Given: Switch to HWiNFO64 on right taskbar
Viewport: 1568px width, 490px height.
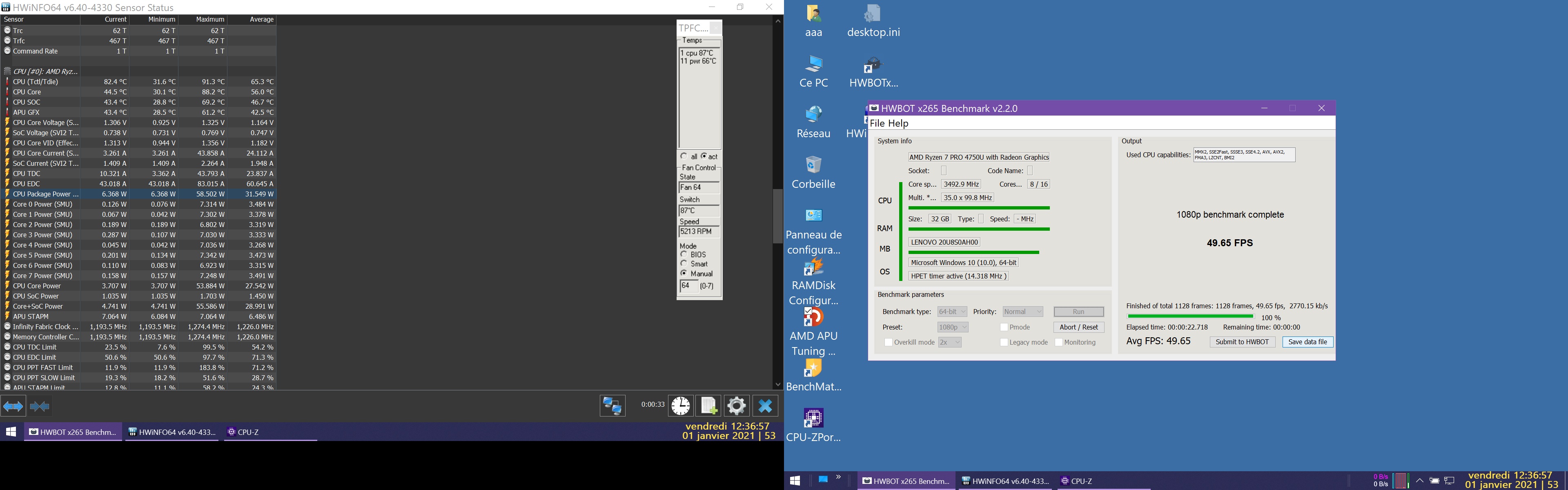Looking at the screenshot, I should 1006,481.
